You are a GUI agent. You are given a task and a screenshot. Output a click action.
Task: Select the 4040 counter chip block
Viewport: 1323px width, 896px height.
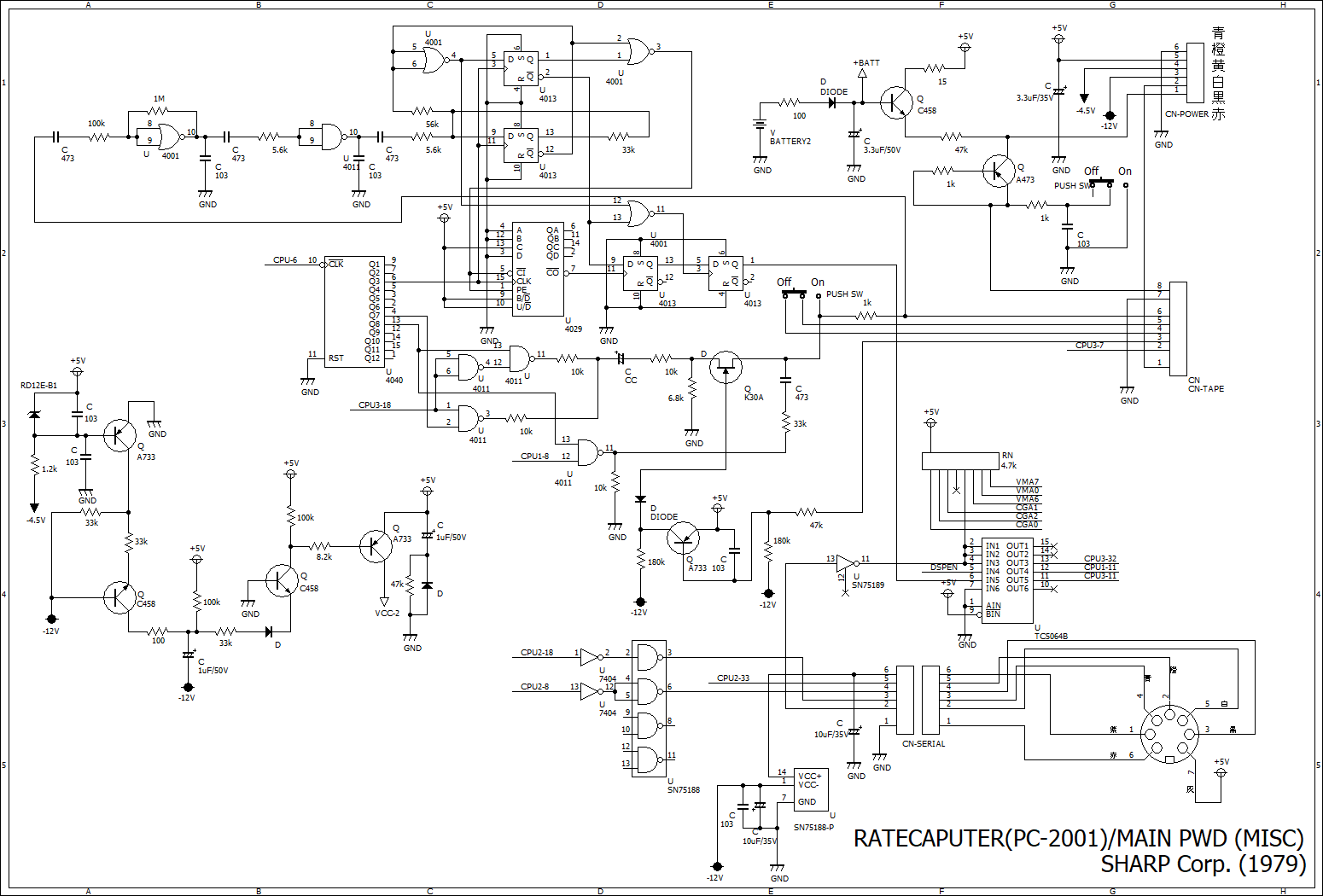click(354, 311)
